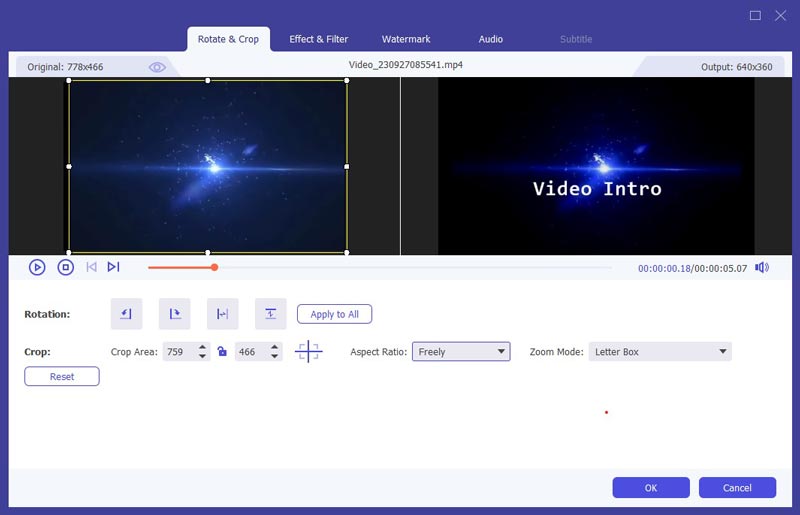Click top-center crop handle
The image size is (800, 515).
coord(208,81)
